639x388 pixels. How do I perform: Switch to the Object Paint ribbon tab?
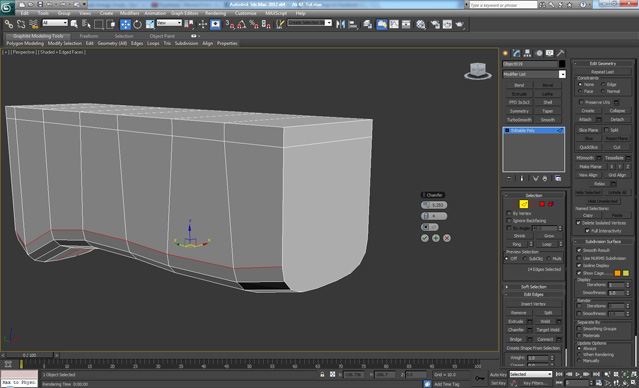point(162,36)
